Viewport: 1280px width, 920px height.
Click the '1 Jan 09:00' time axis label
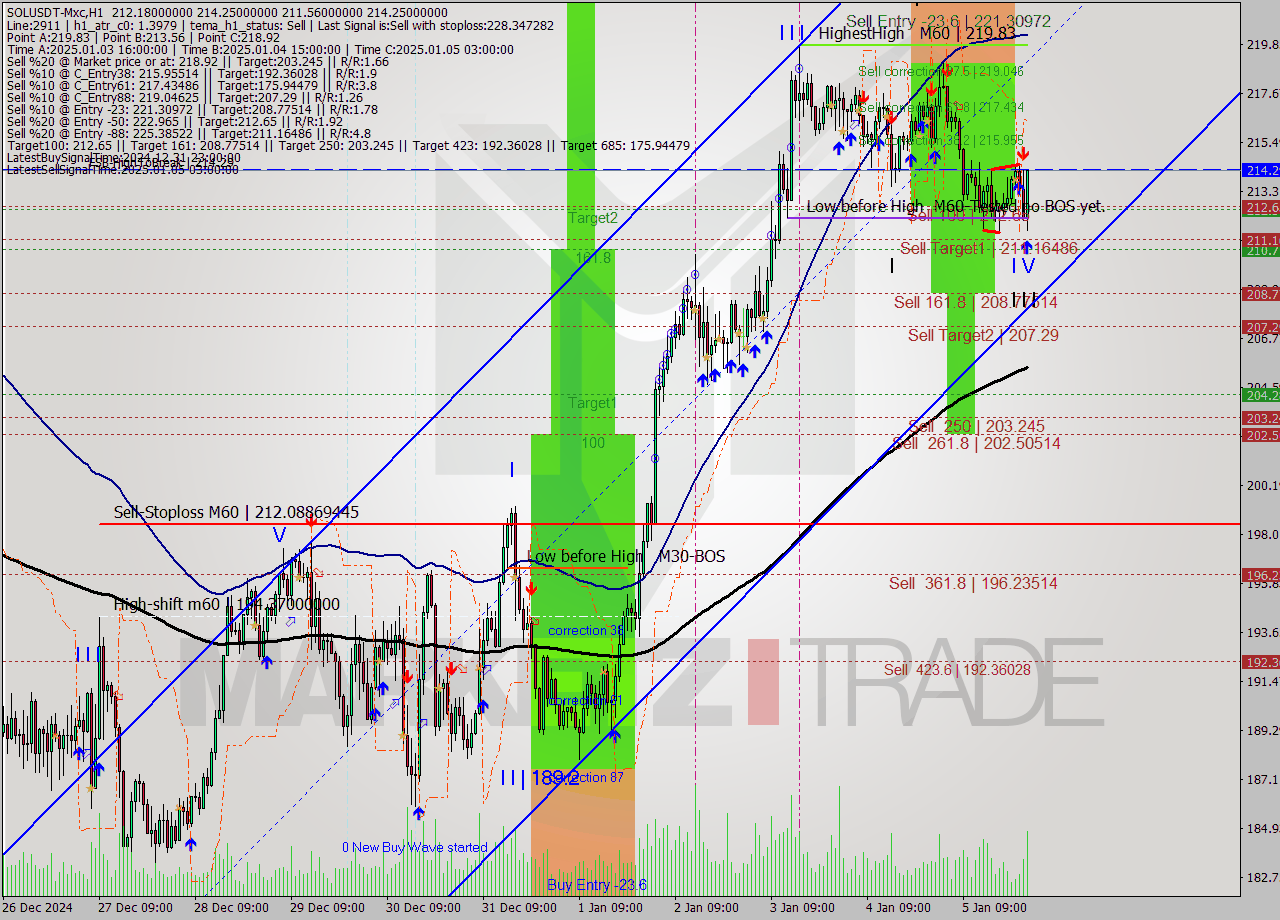(610, 908)
